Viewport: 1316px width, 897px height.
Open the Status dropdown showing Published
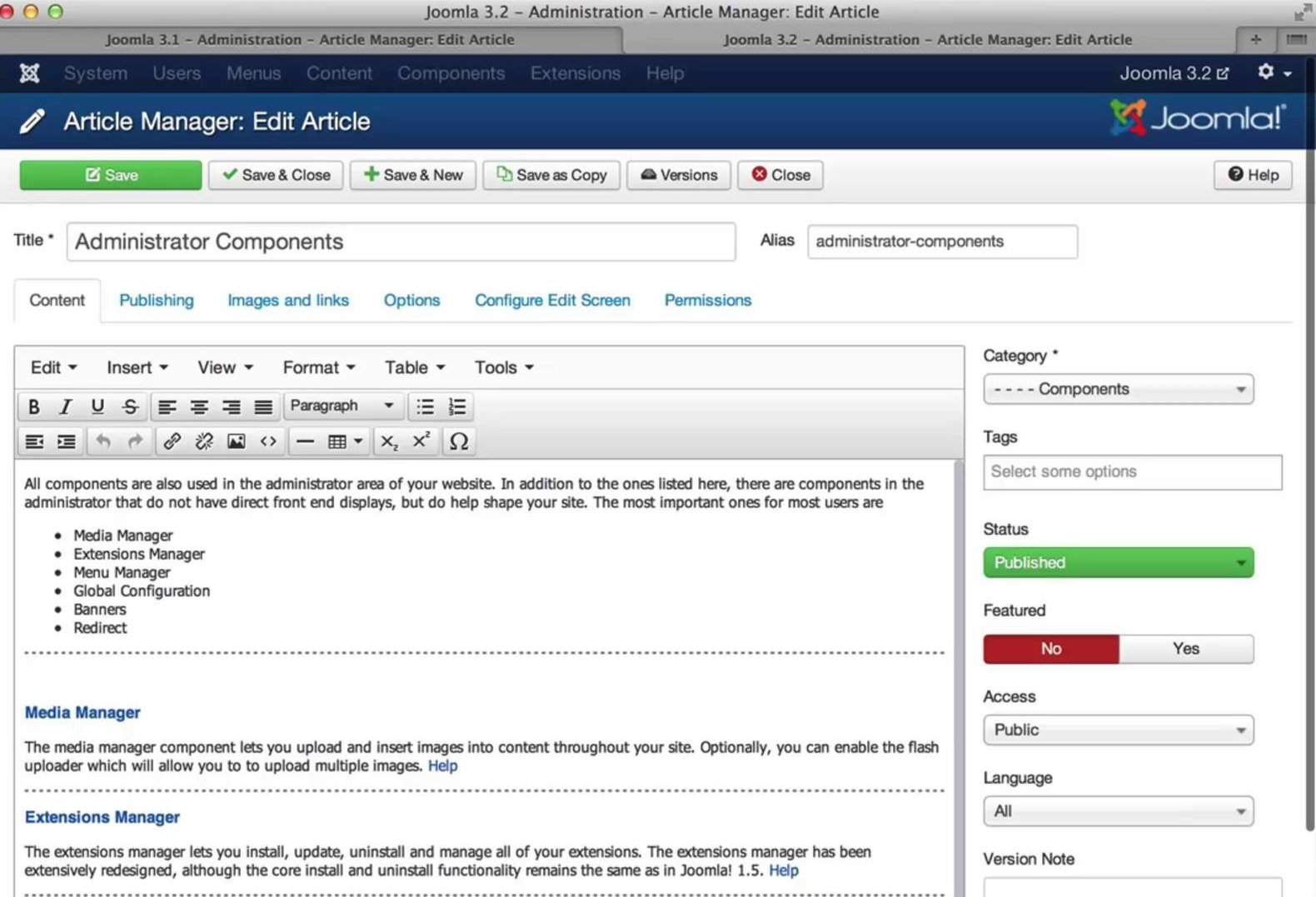pos(1118,563)
